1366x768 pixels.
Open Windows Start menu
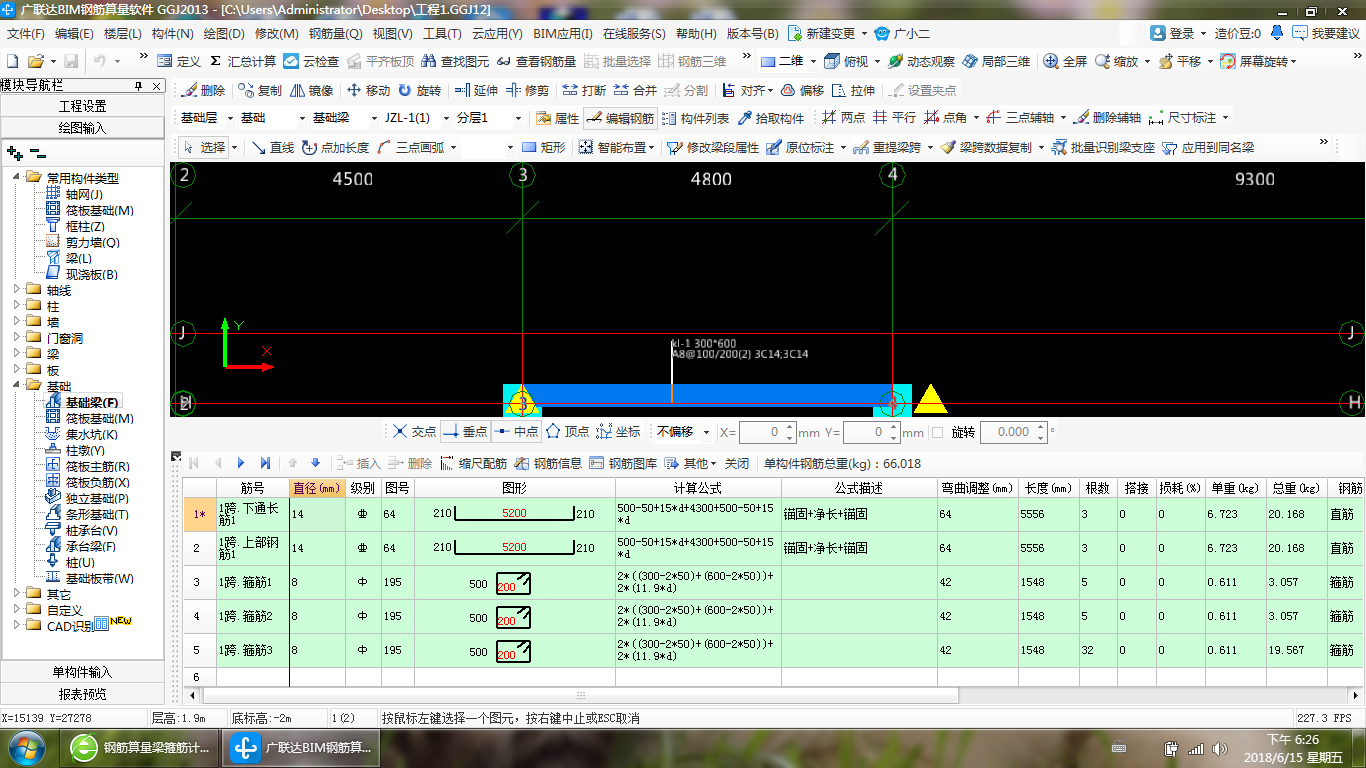[x=26, y=746]
